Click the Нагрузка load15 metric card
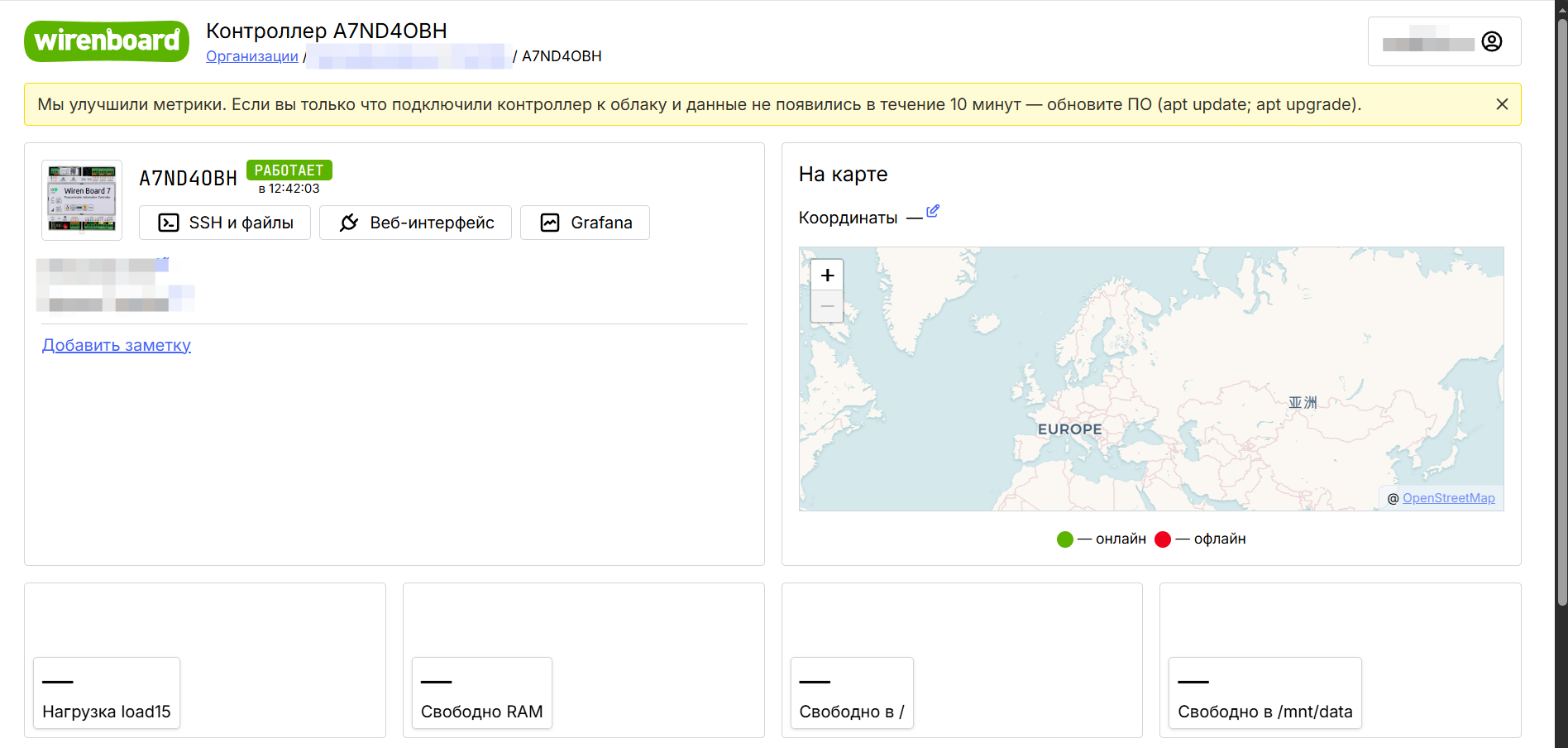This screenshot has width=1568, height=748. click(107, 693)
